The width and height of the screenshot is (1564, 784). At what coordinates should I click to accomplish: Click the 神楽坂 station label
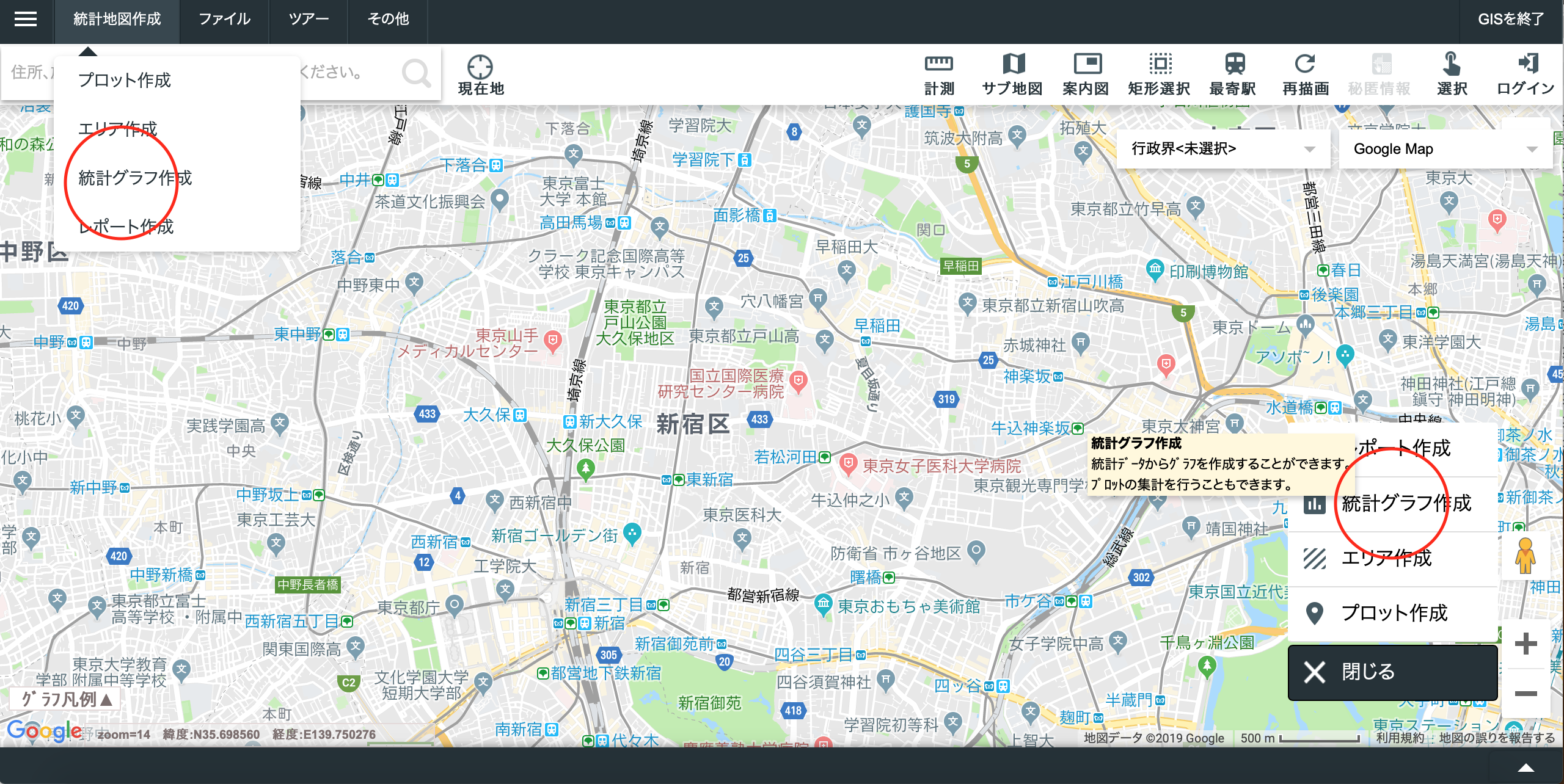coord(1026,377)
